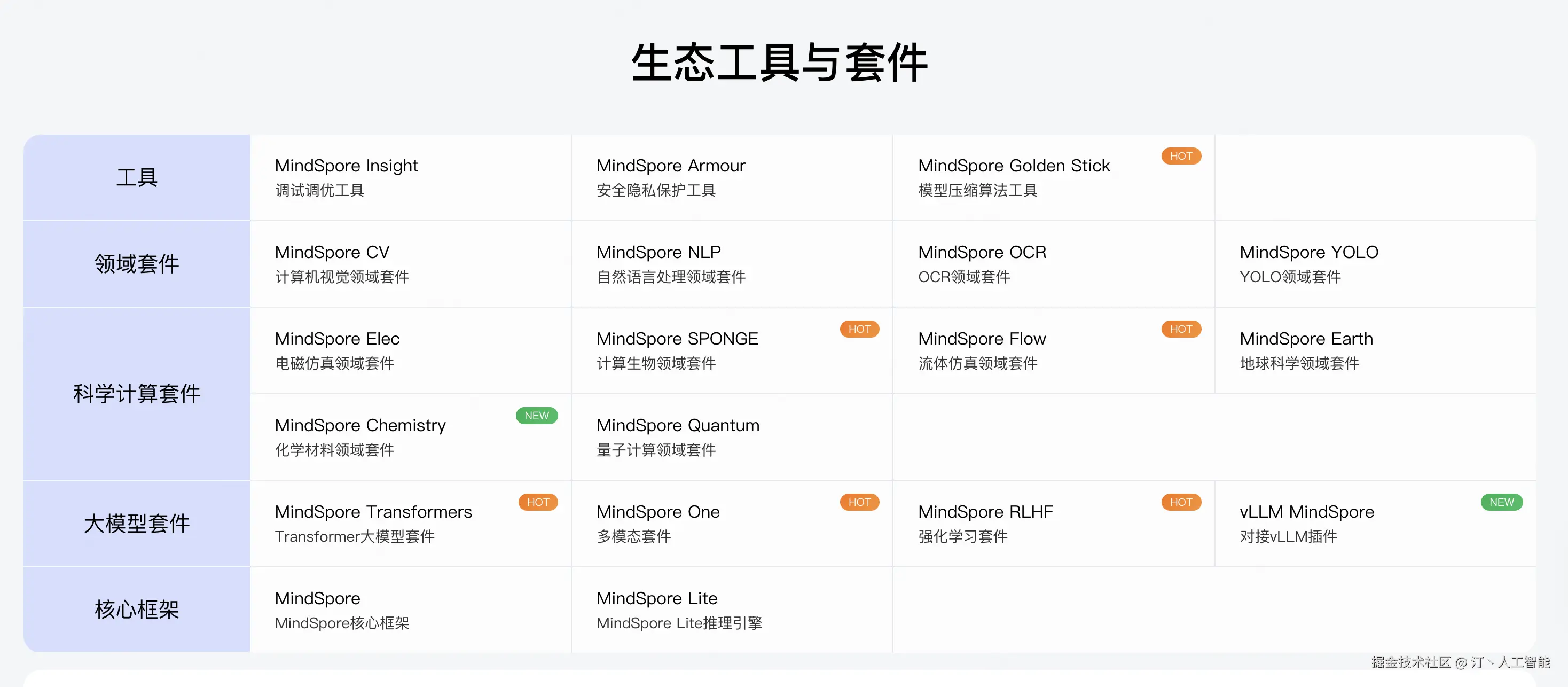The height and width of the screenshot is (687, 1568).
Task: Click HOT badge on MindSpore One
Action: pos(859,502)
